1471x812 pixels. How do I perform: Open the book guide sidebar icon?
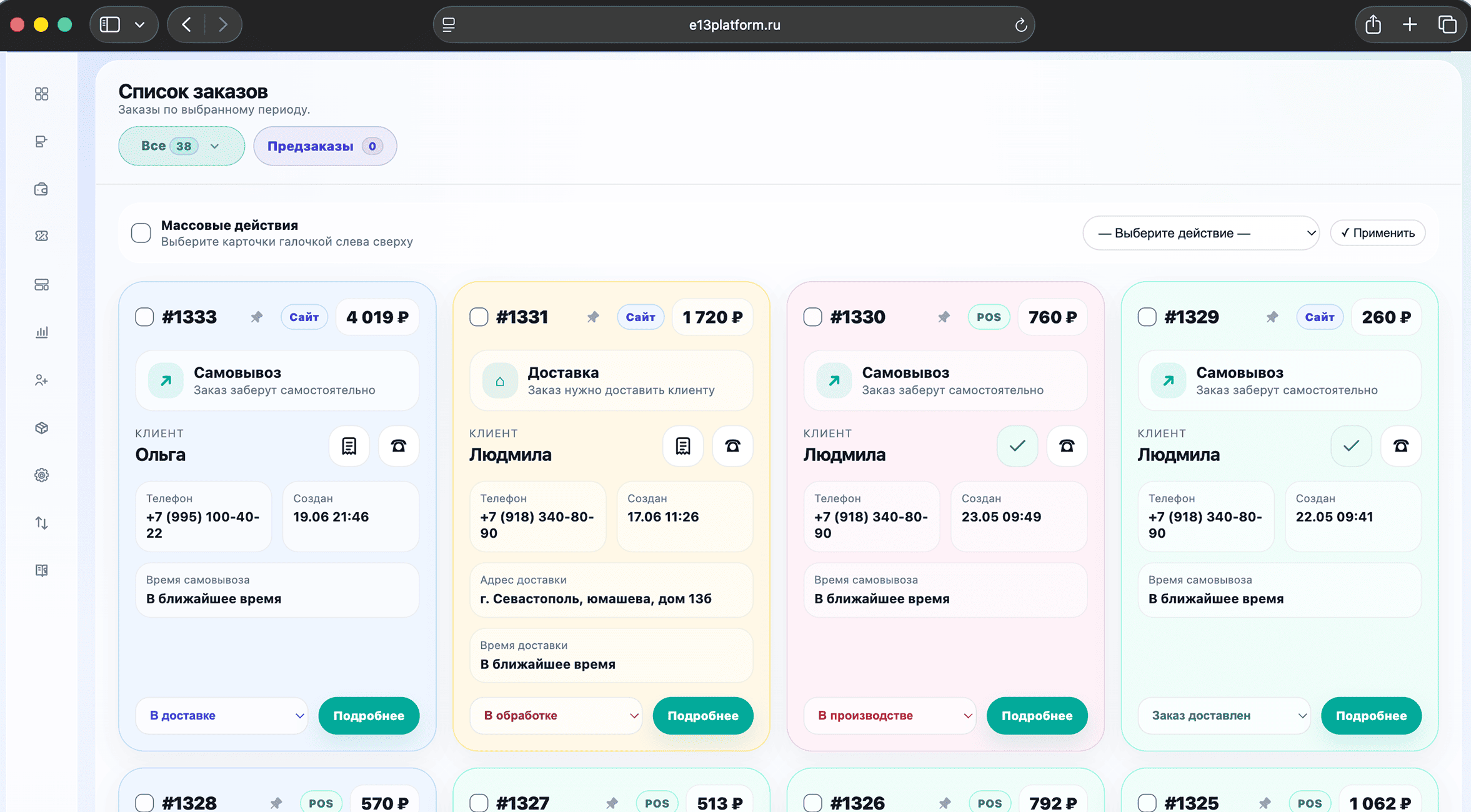[41, 570]
